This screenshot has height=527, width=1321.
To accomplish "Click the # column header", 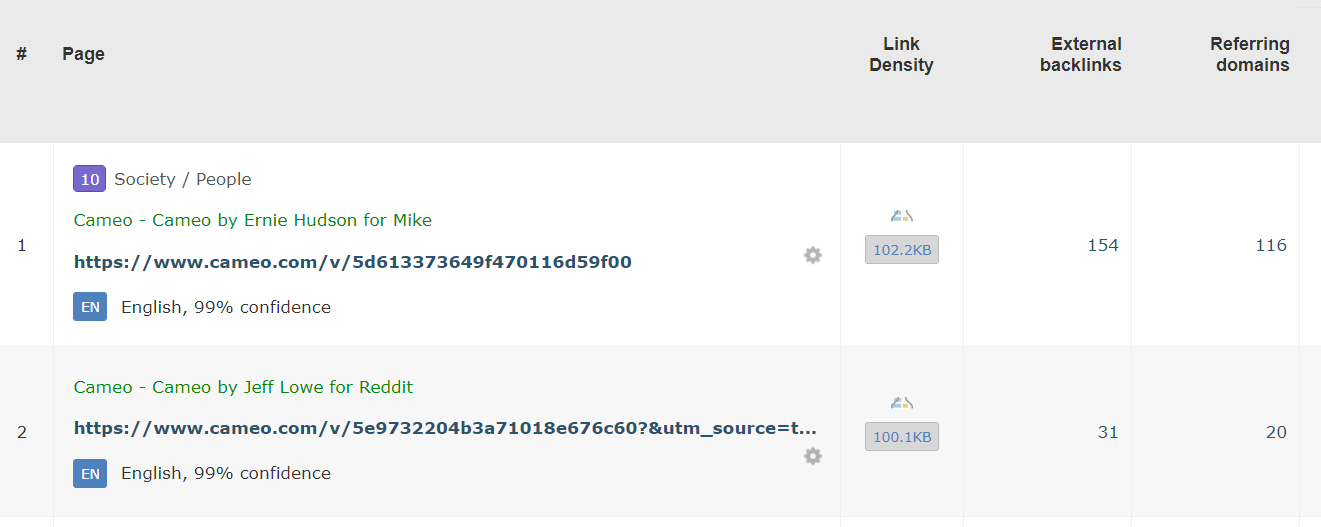I will coord(21,54).
